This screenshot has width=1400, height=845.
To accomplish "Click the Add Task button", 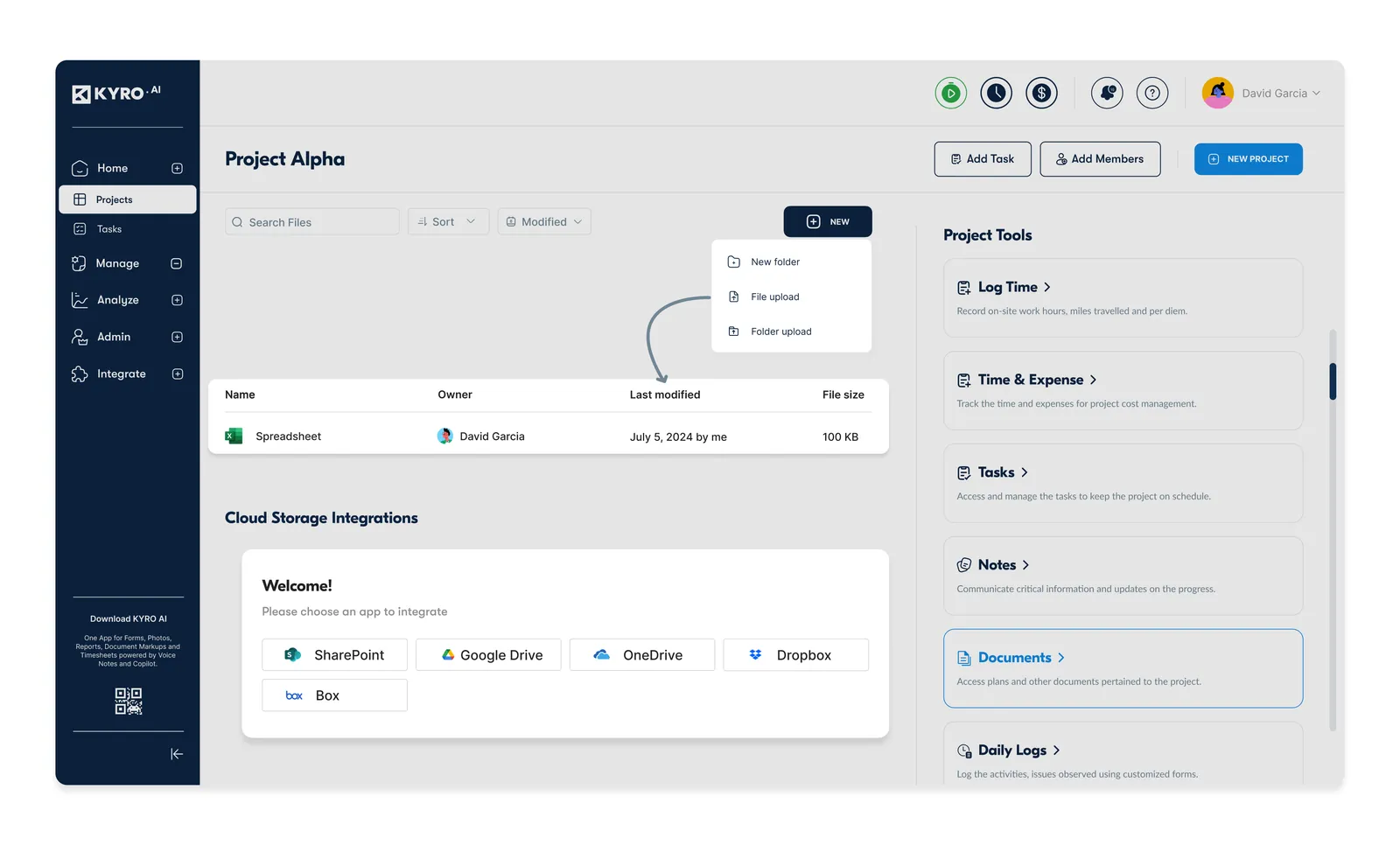I will pos(983,159).
